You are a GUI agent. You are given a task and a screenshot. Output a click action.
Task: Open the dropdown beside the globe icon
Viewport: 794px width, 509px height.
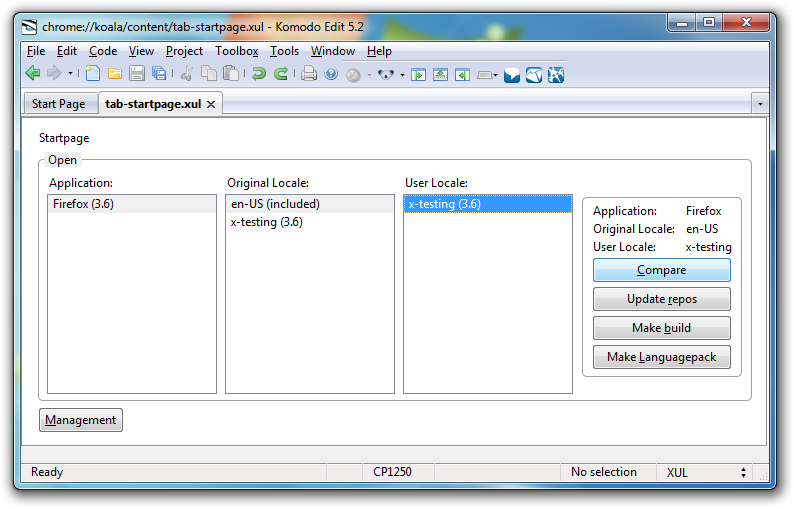point(369,75)
